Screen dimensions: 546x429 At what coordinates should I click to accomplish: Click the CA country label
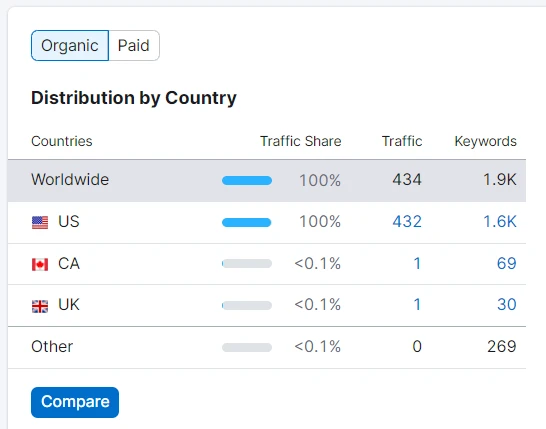pos(69,263)
